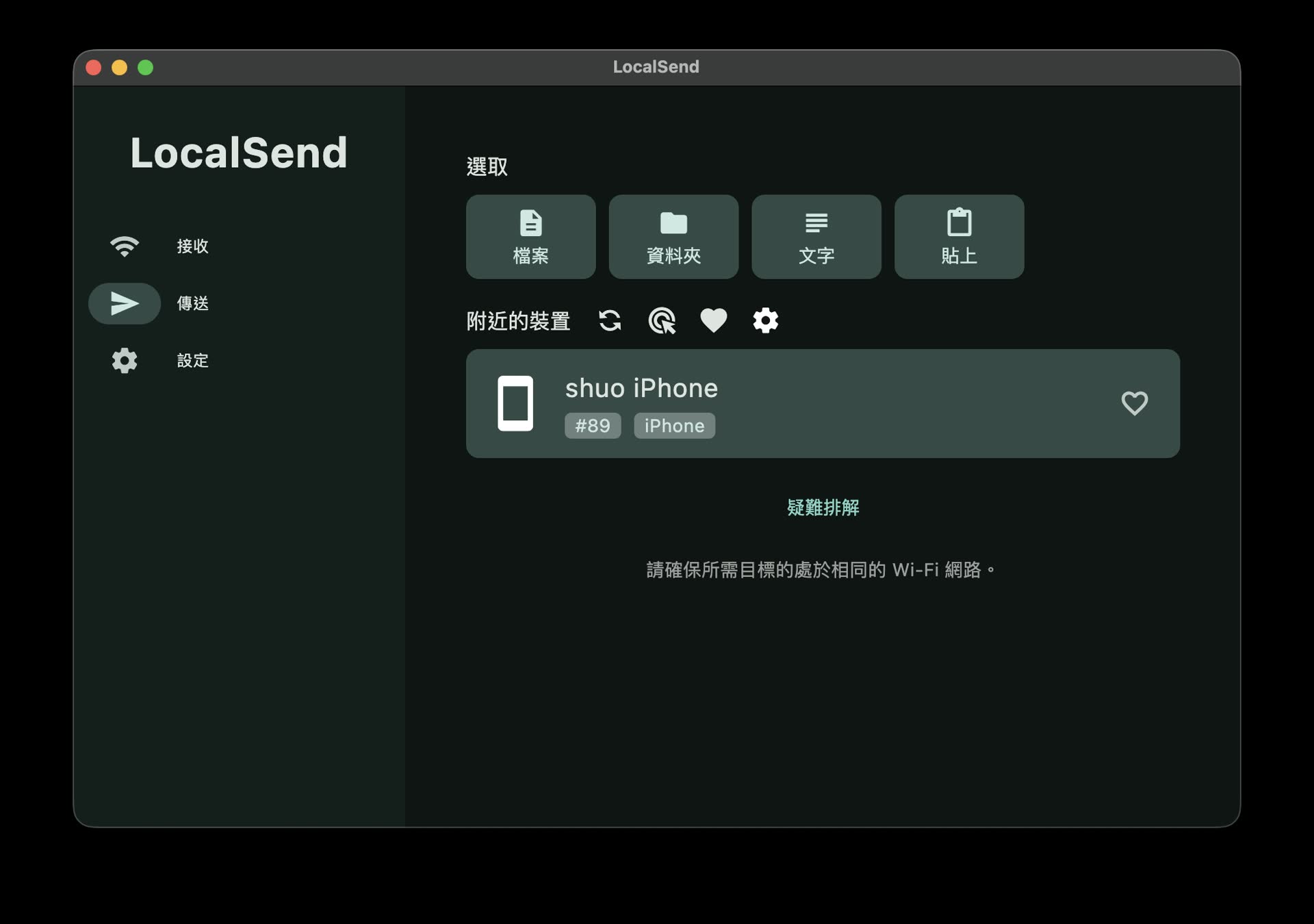Open manual address scan target icon
Viewport: 1314px width, 924px height.
click(x=662, y=320)
